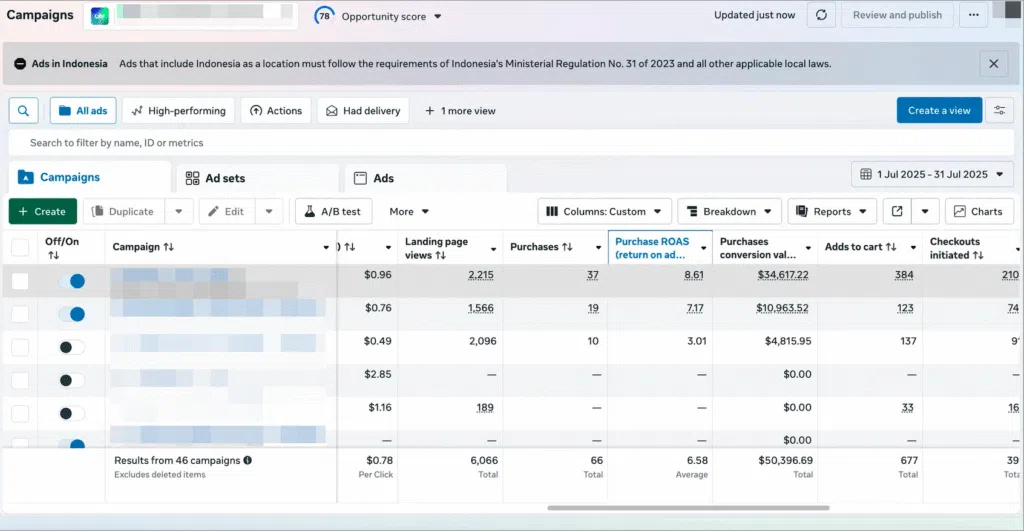This screenshot has height=531, width=1024.
Task: Start an A/B test
Action: point(334,211)
